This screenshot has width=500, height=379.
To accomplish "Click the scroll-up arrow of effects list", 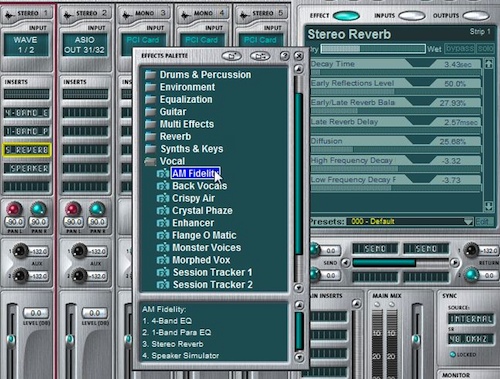I will 299,69.
